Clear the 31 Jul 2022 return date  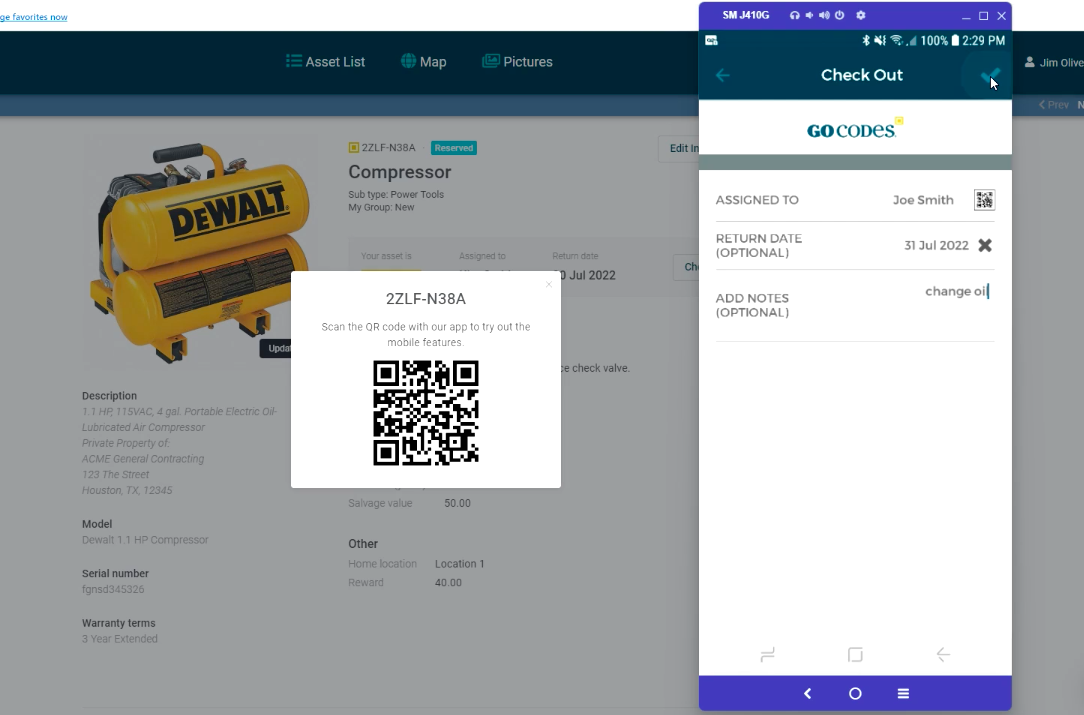(985, 245)
